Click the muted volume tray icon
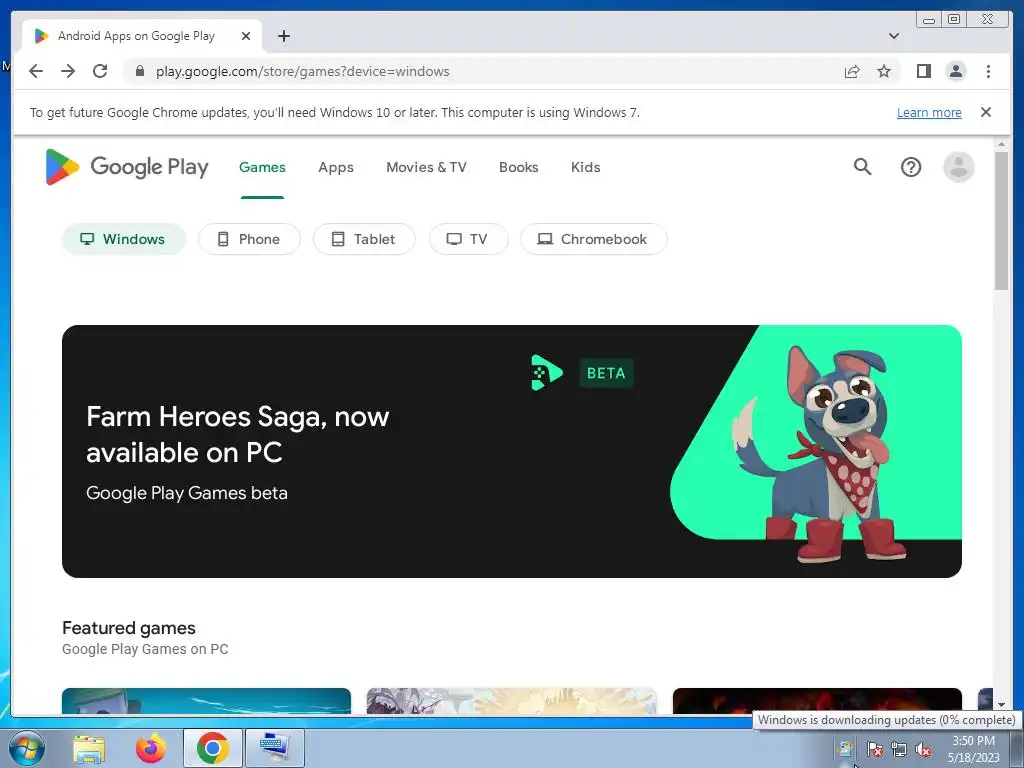 pos(923,749)
